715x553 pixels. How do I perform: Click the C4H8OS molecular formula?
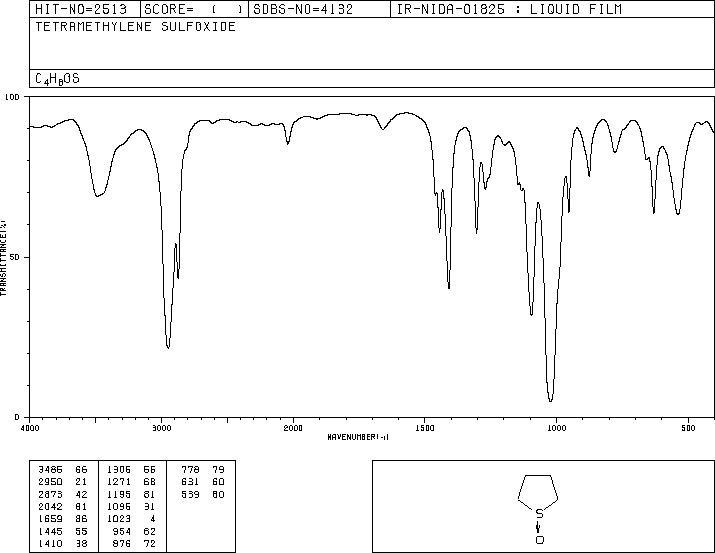coord(57,79)
